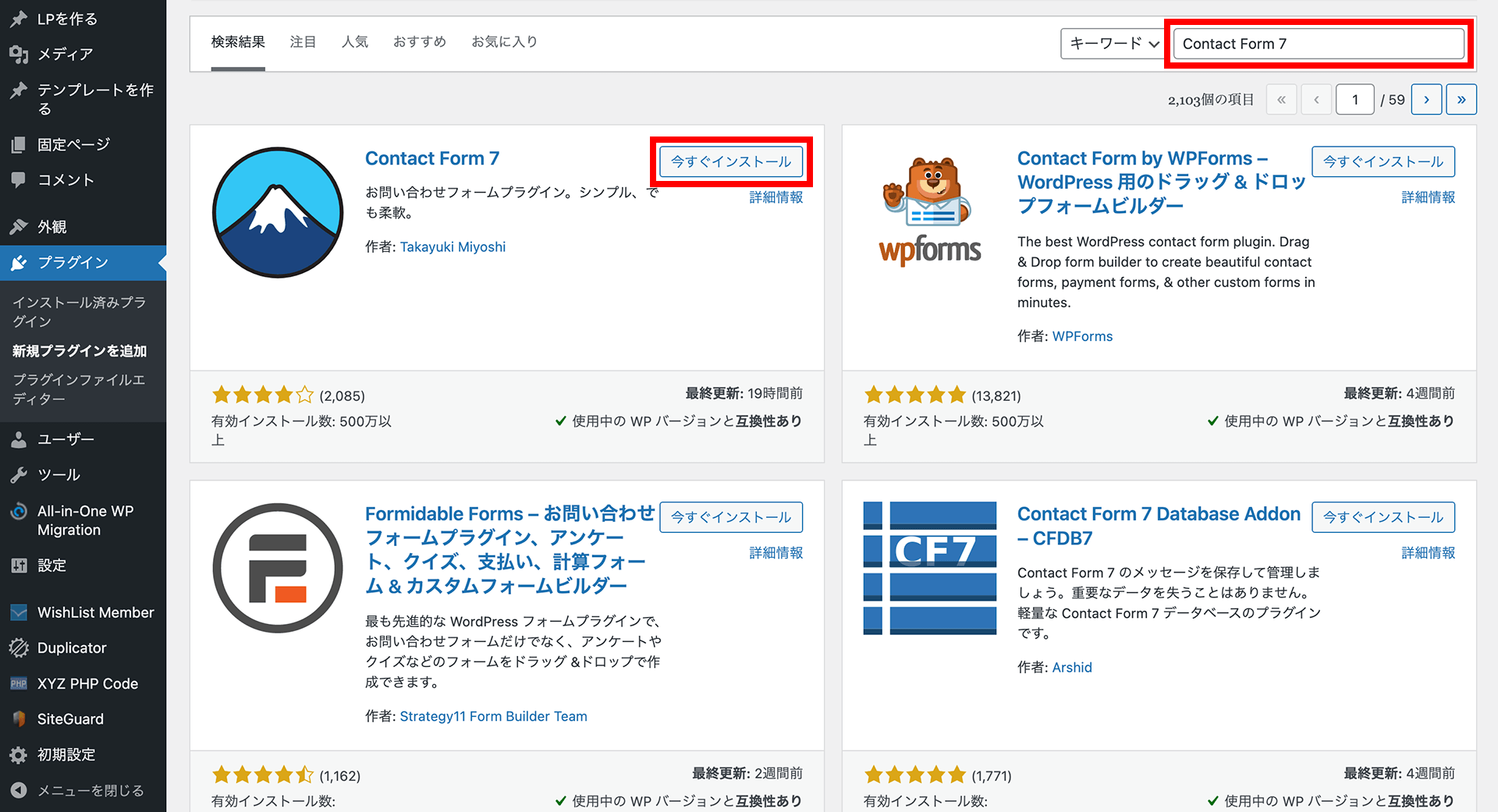The height and width of the screenshot is (812, 1498).
Task: Open author link Takayuki Miyoshi
Action: point(453,247)
